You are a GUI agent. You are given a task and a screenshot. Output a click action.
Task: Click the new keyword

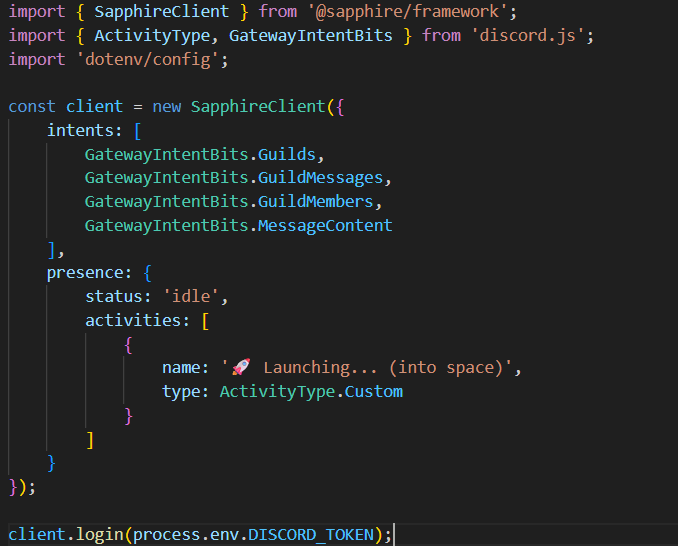pos(166,106)
